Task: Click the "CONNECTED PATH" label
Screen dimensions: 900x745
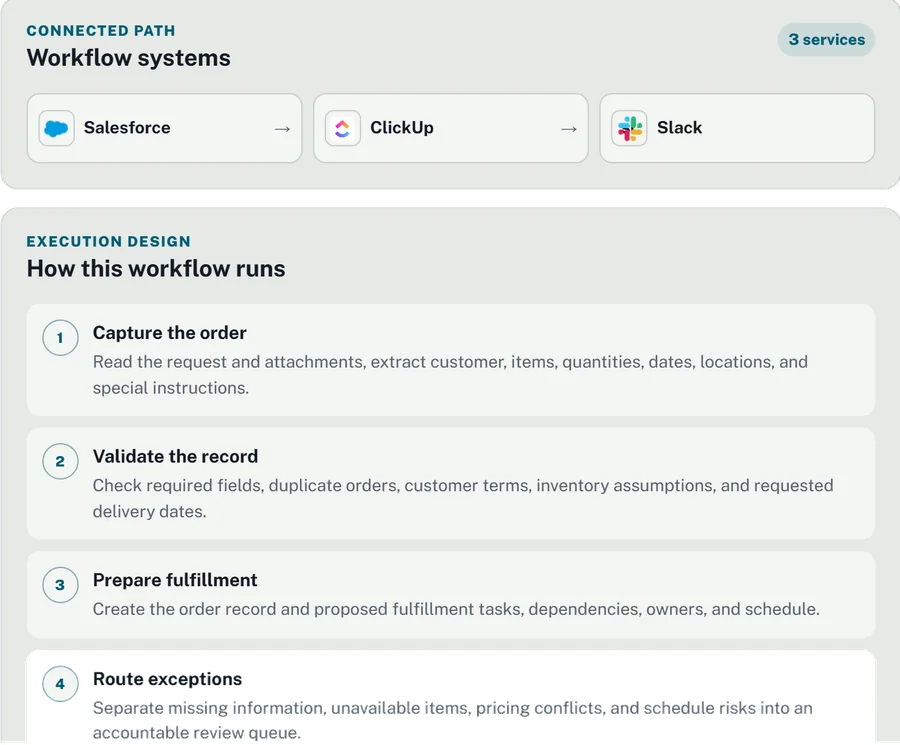Action: point(101,30)
